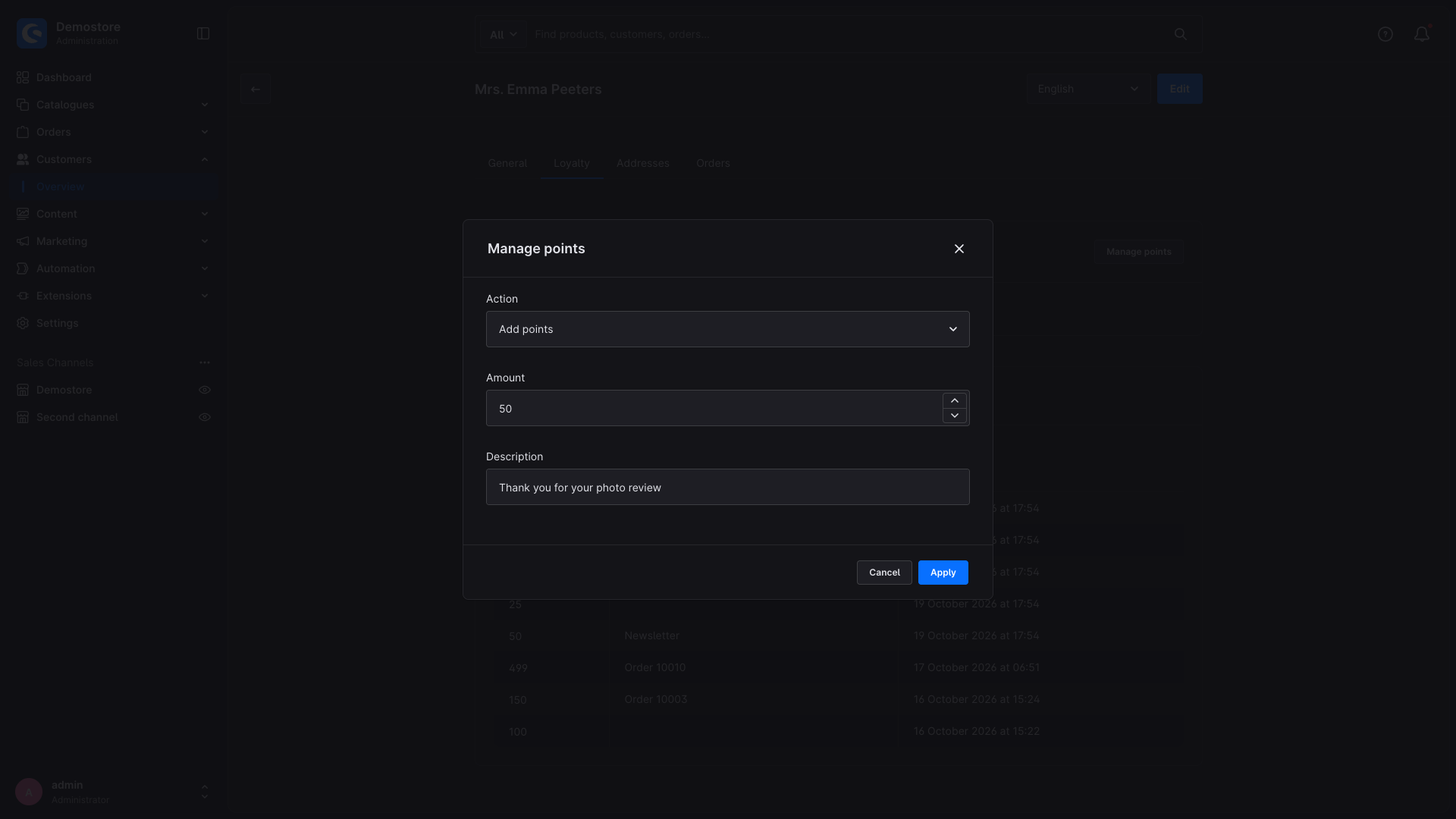Click the Edit button
This screenshot has height=819, width=1456.
1179,89
